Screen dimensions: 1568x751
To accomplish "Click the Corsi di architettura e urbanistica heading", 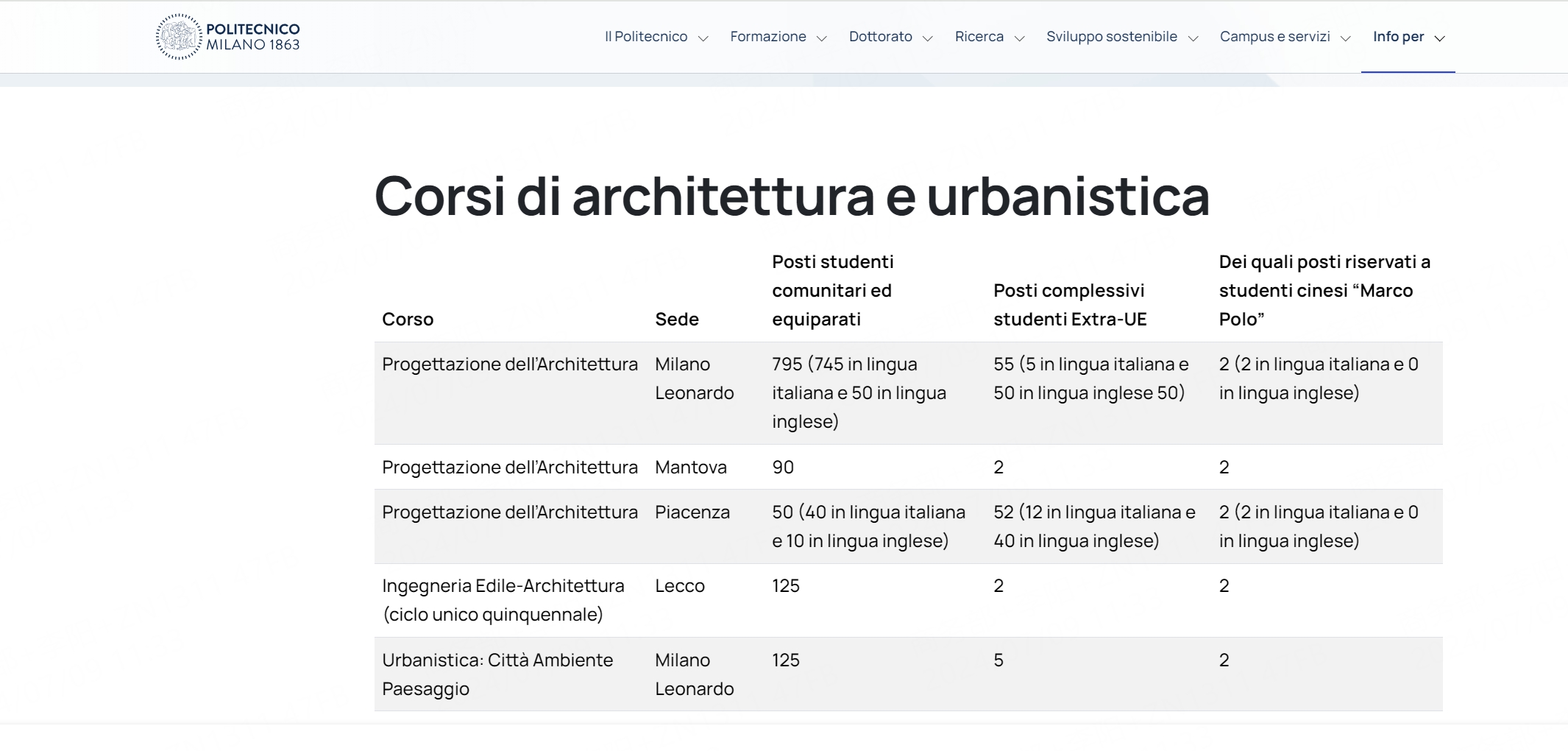I will tap(792, 197).
